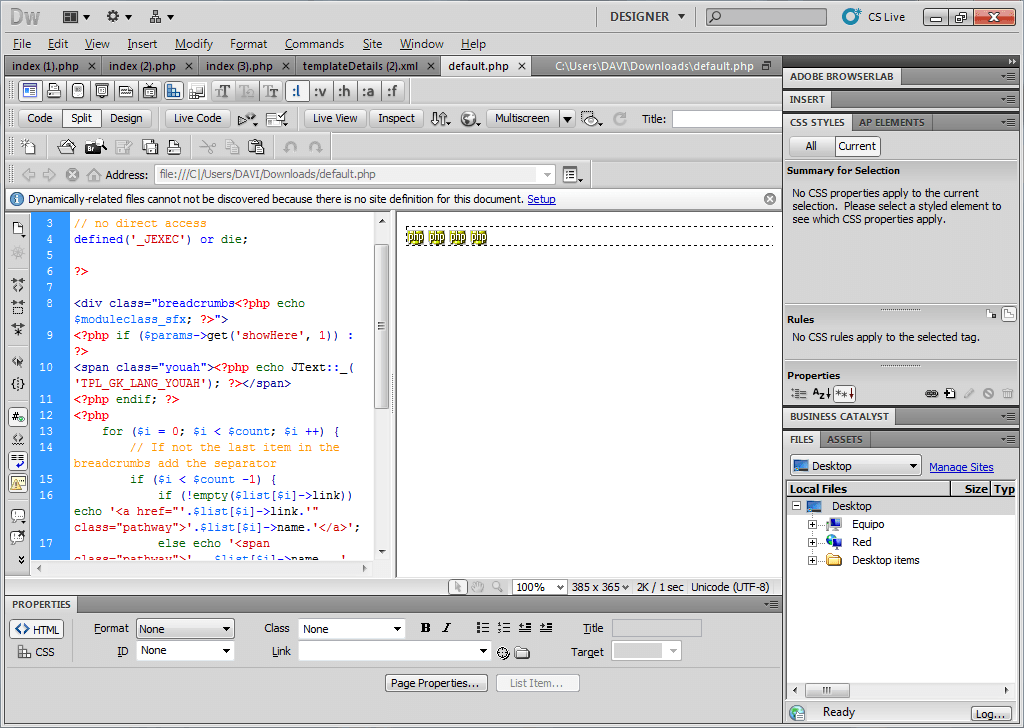The width and height of the screenshot is (1024, 728).
Task: Click the Open file icon
Action: click(66, 147)
